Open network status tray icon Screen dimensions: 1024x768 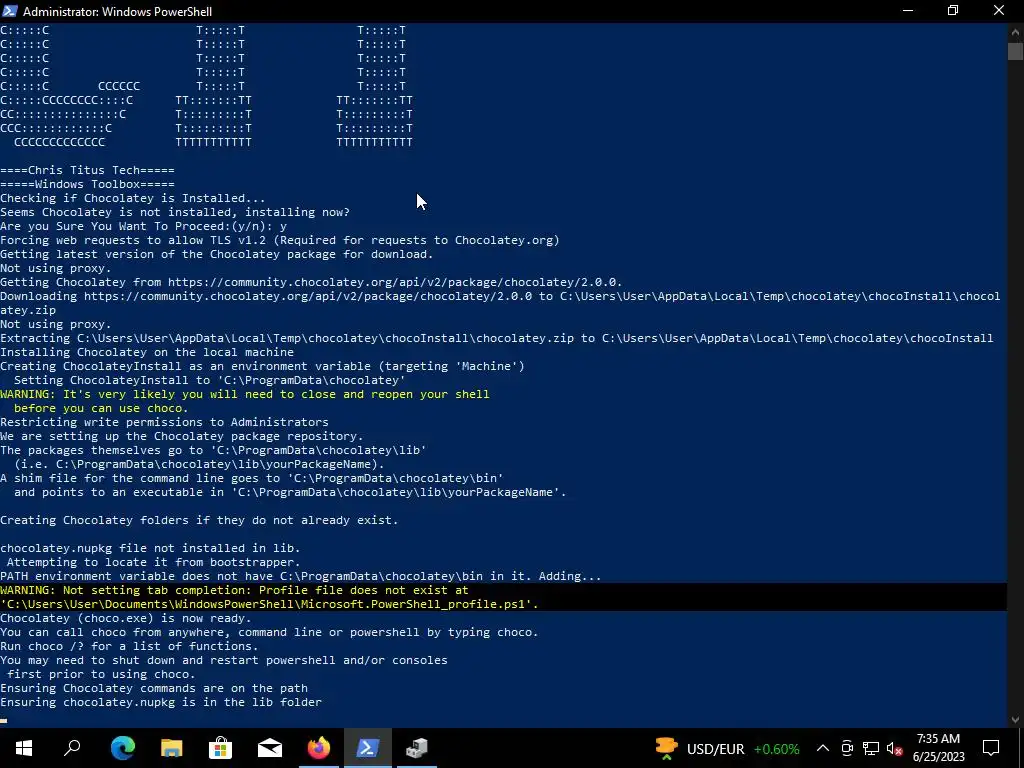point(871,748)
